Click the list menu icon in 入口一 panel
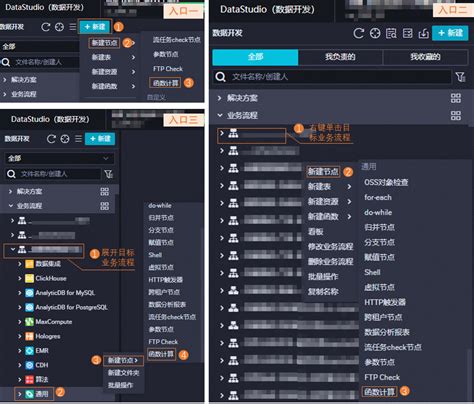The width and height of the screenshot is (474, 404). point(73,27)
